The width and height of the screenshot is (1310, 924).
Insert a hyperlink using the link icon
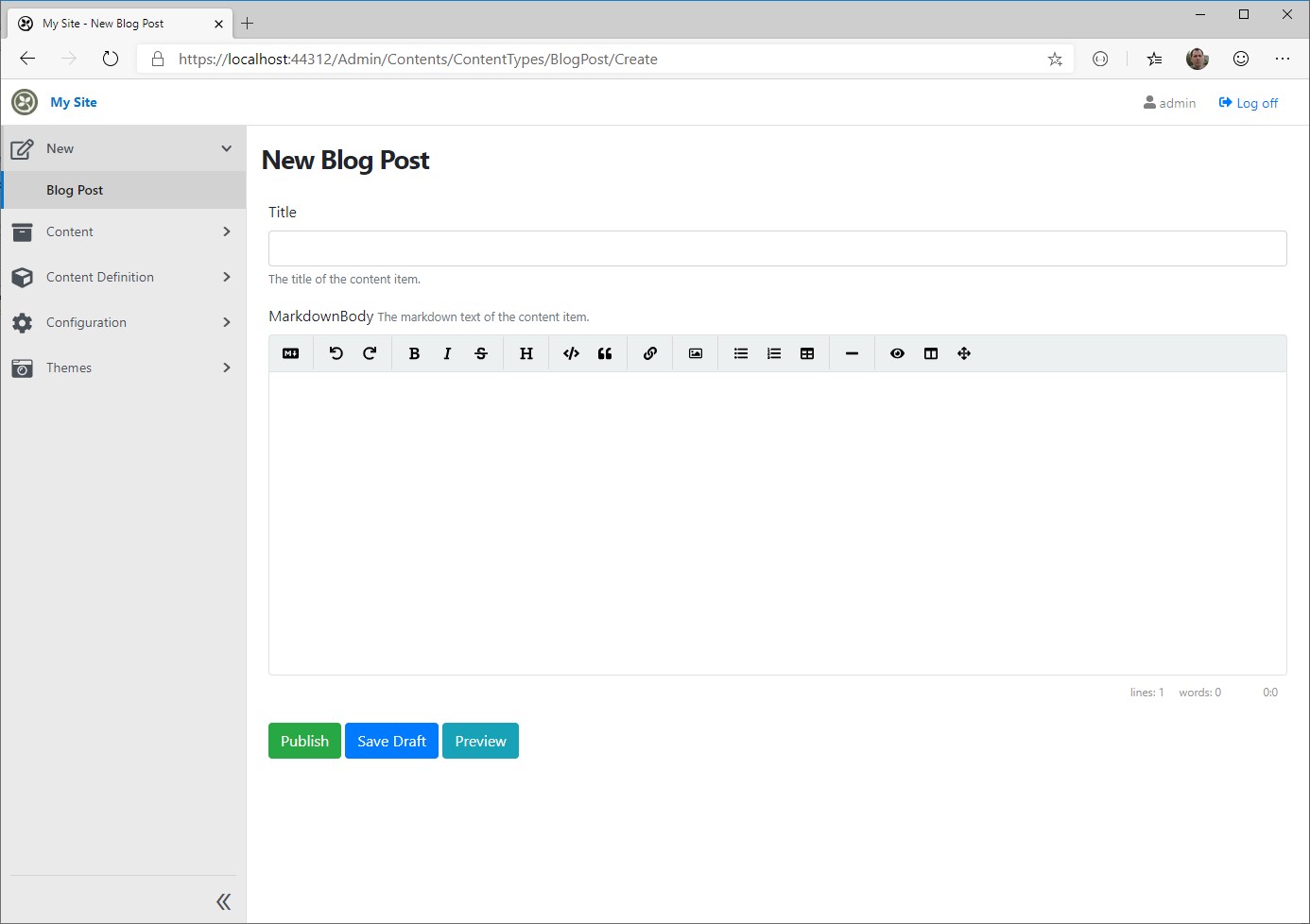pyautogui.click(x=650, y=352)
